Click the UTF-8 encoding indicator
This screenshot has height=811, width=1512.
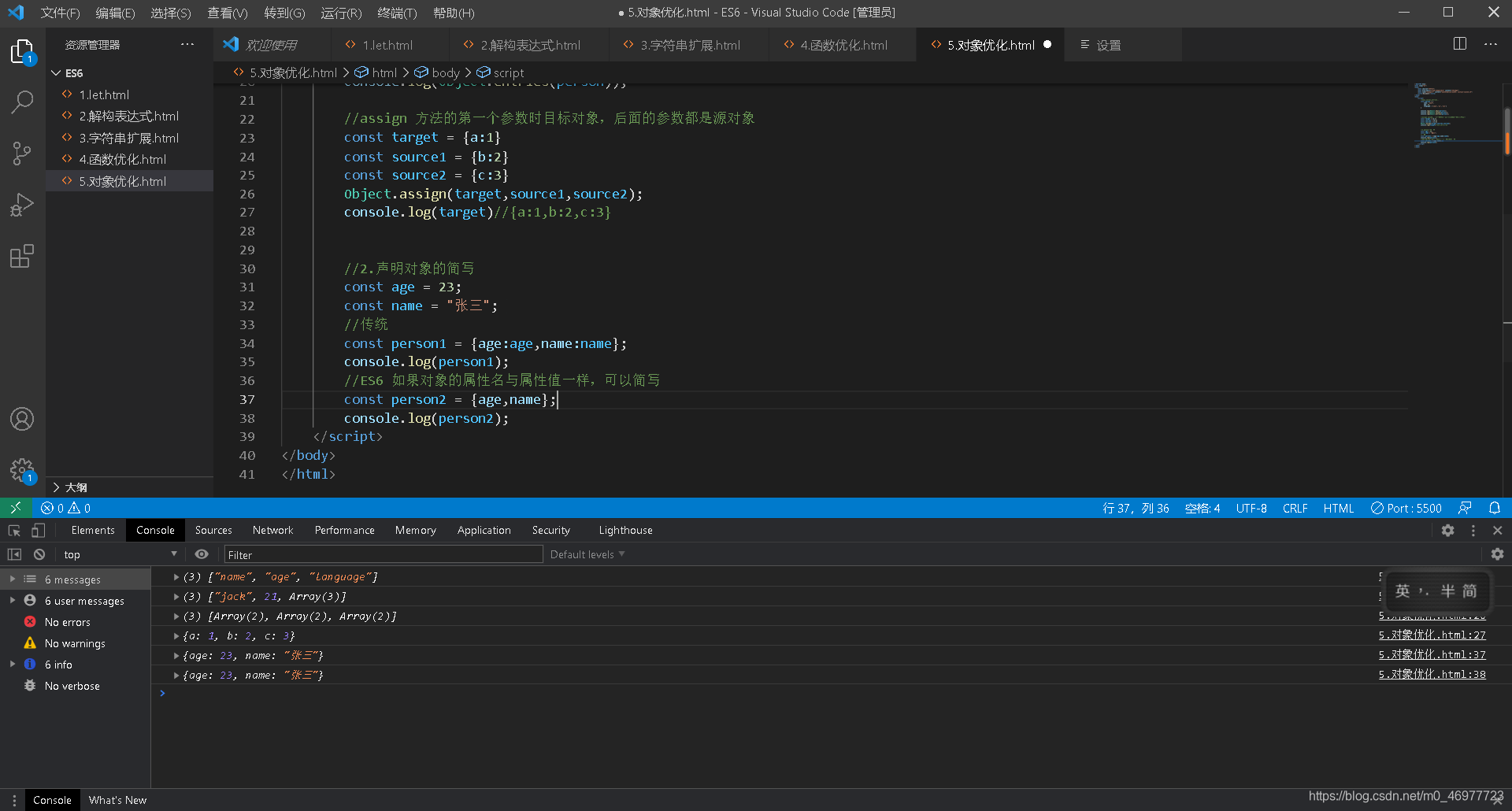1251,508
